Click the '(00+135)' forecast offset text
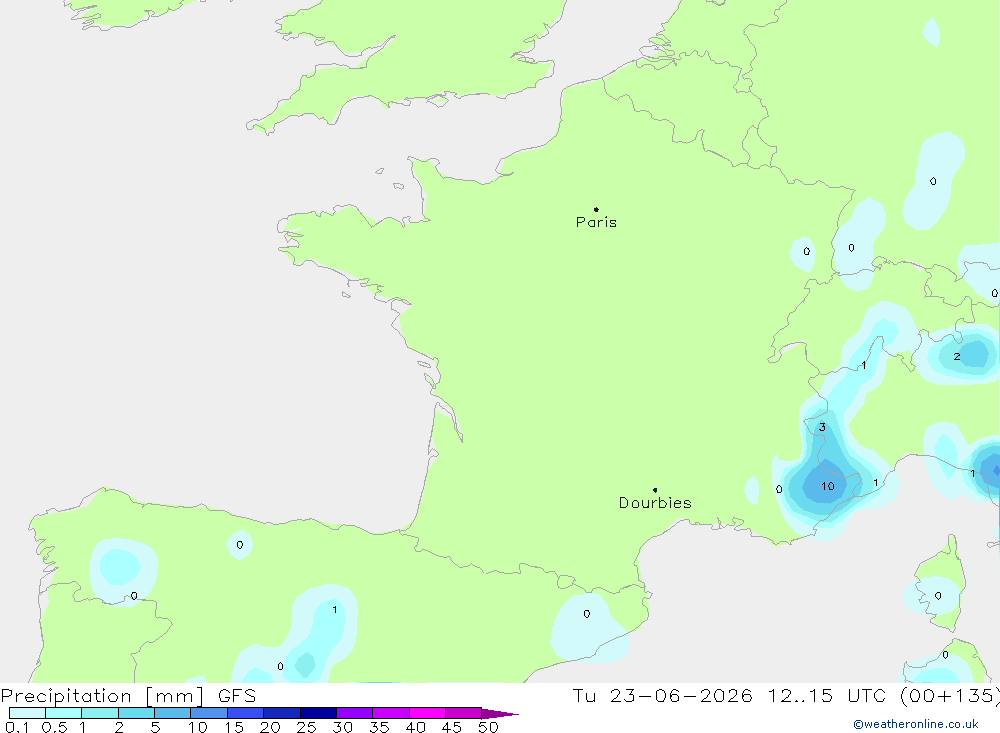Screen dimensions: 1000x733 pyautogui.click(x=949, y=696)
